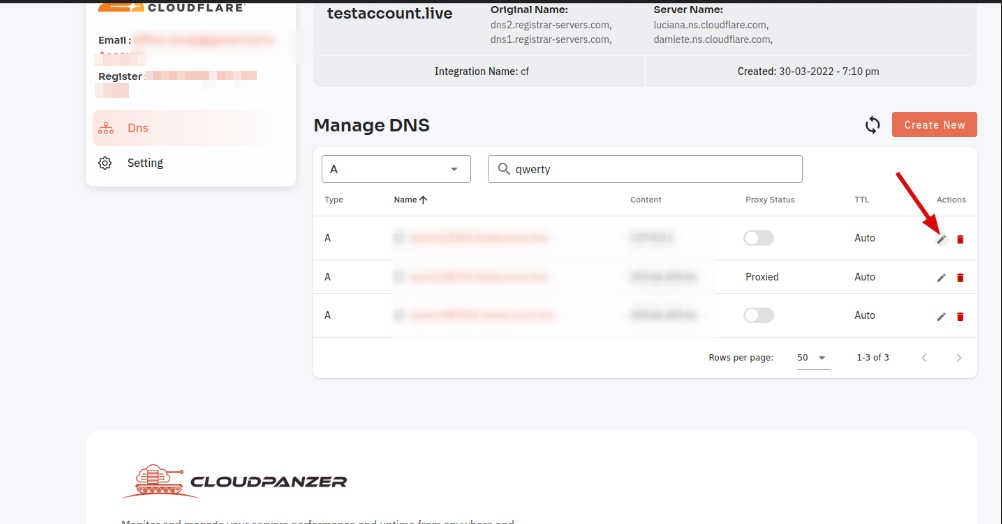Delete the third A record with trash icon

(960, 316)
